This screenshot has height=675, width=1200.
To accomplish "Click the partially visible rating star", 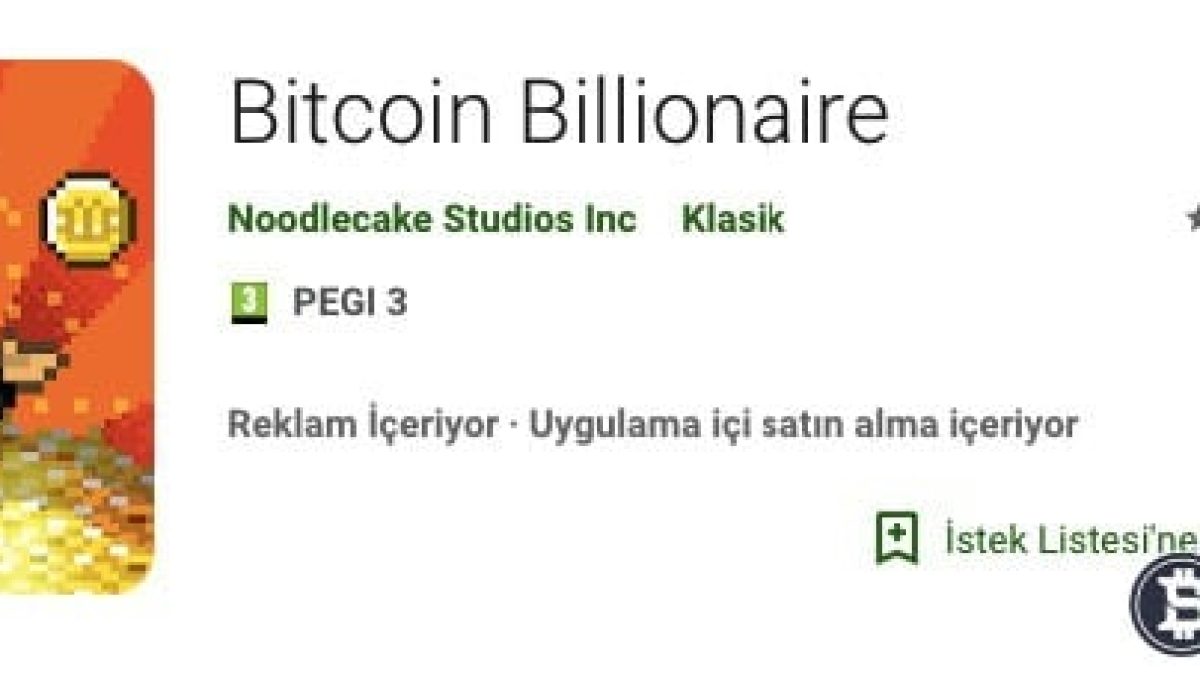I will coord(1193,219).
